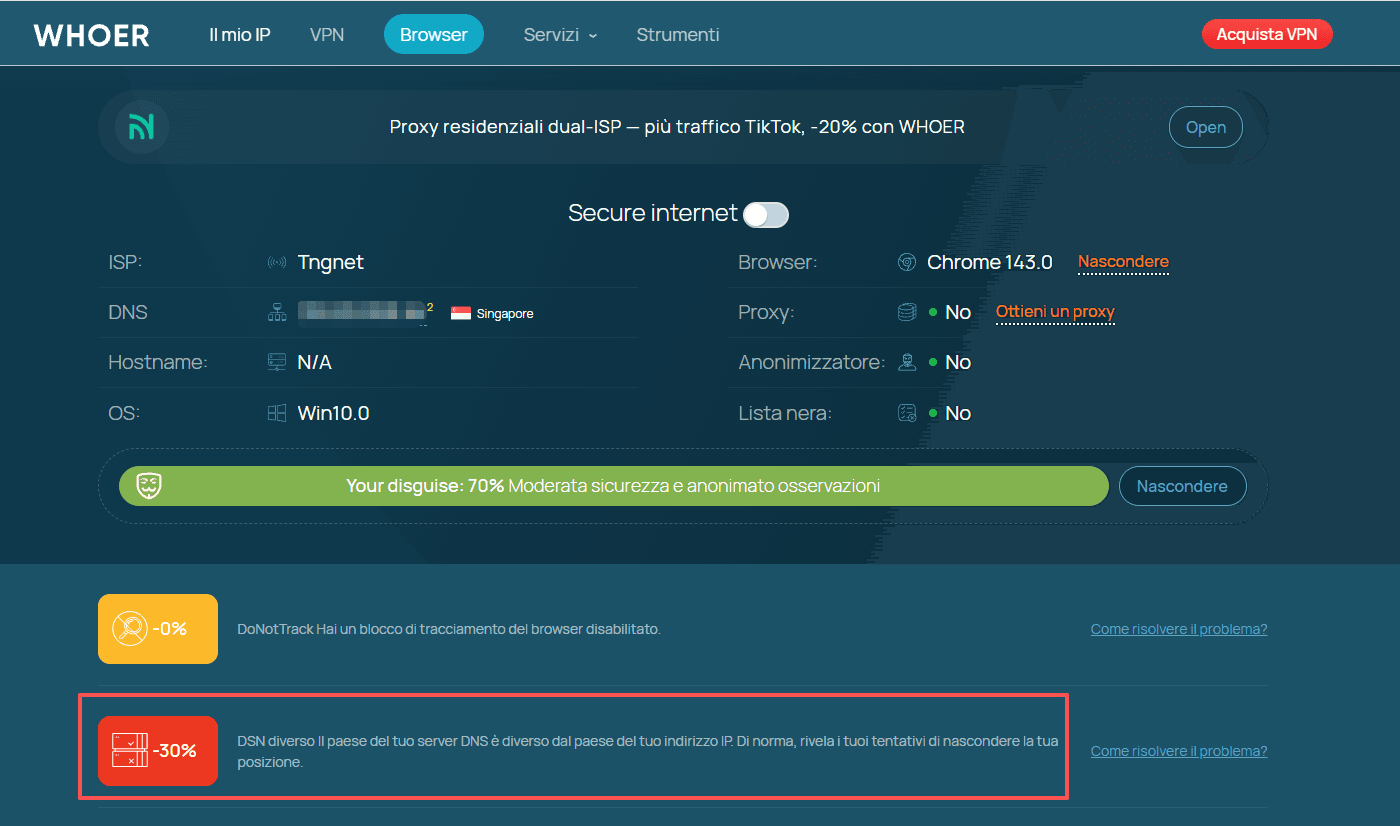Click Nascondere link next to Chrome 143.0
The height and width of the screenshot is (826, 1400).
click(1123, 262)
